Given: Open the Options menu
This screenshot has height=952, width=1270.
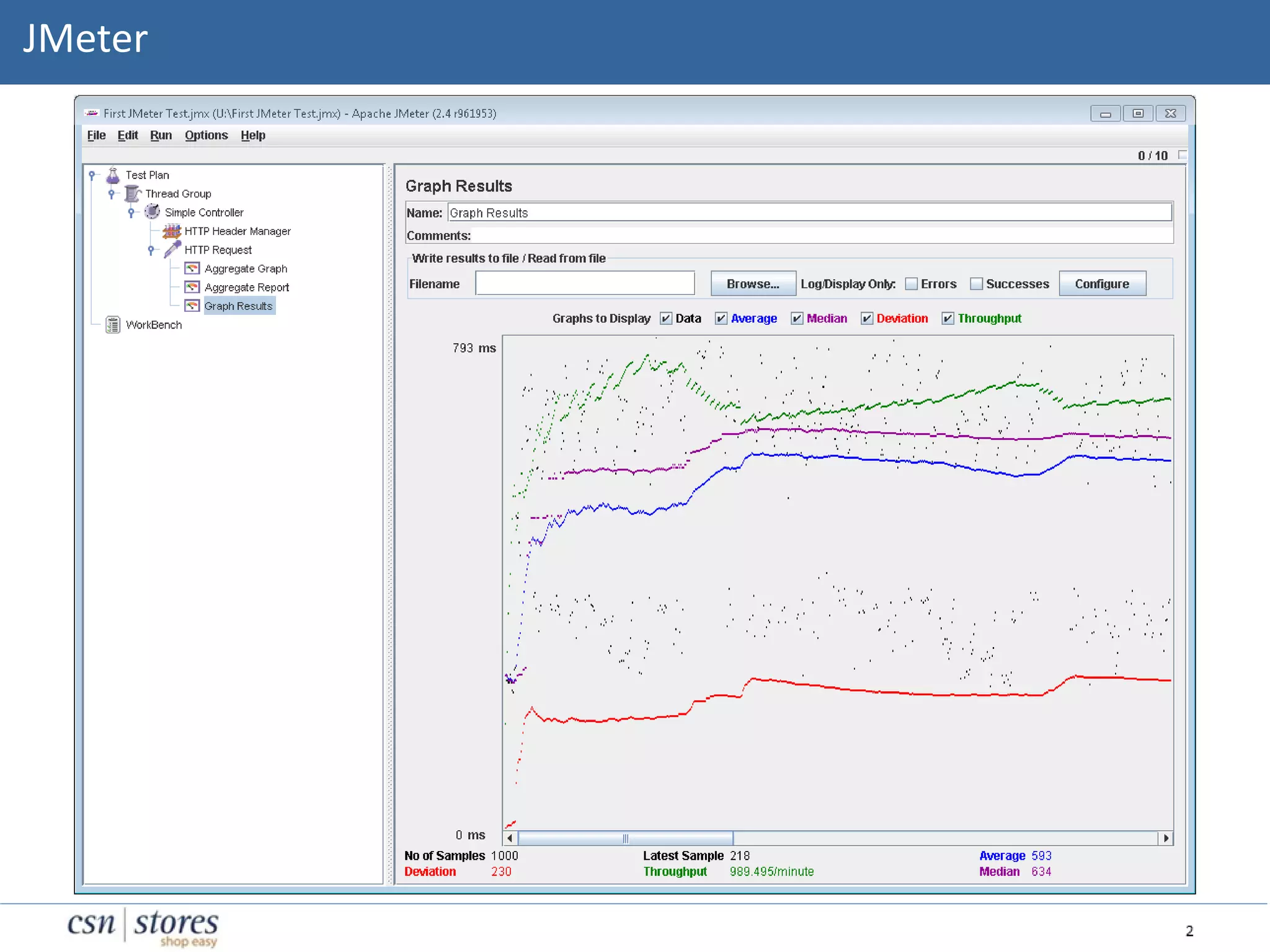Looking at the screenshot, I should (x=206, y=135).
